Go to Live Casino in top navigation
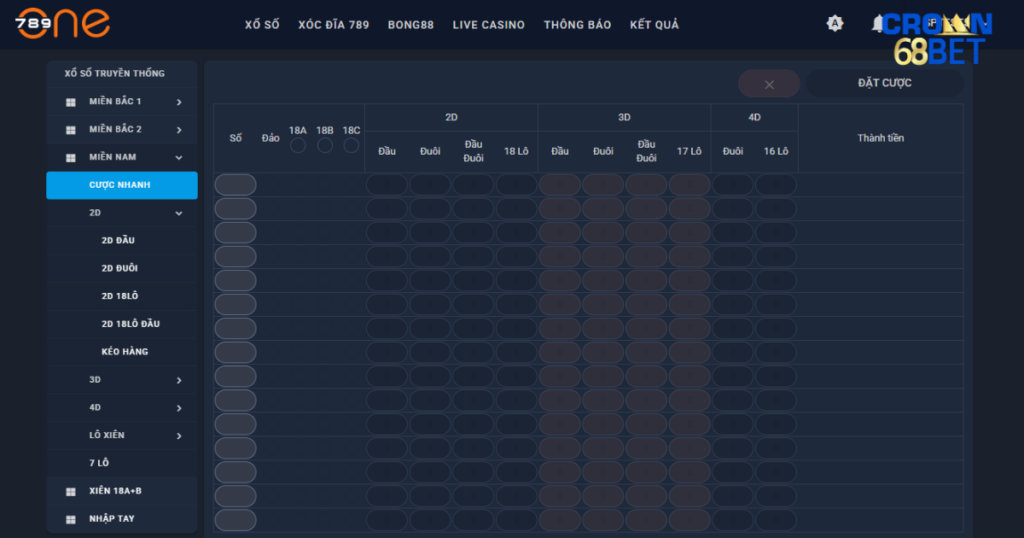The height and width of the screenshot is (538, 1024). pyautogui.click(x=488, y=25)
